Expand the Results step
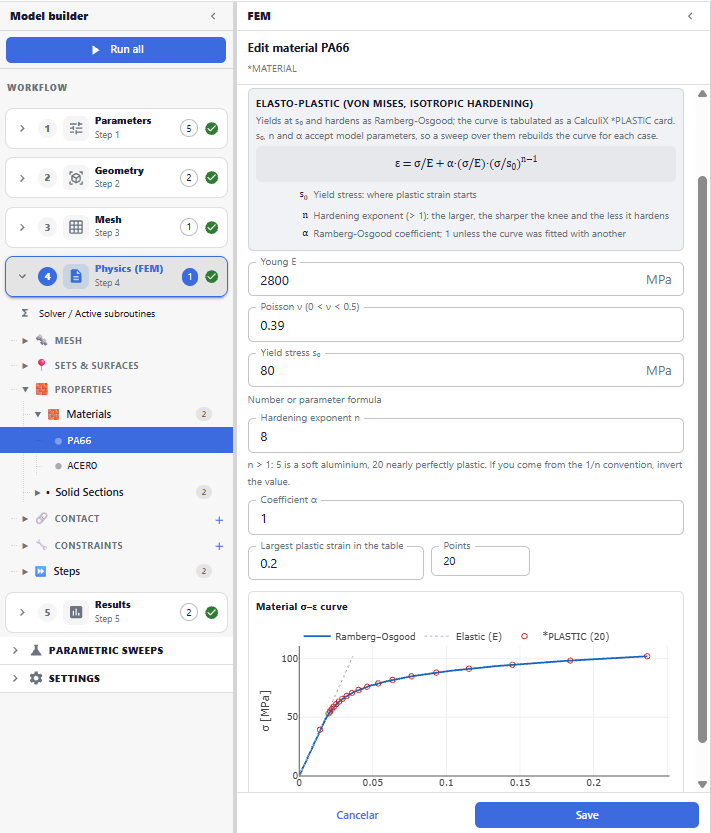711x833 pixels. coord(22,612)
